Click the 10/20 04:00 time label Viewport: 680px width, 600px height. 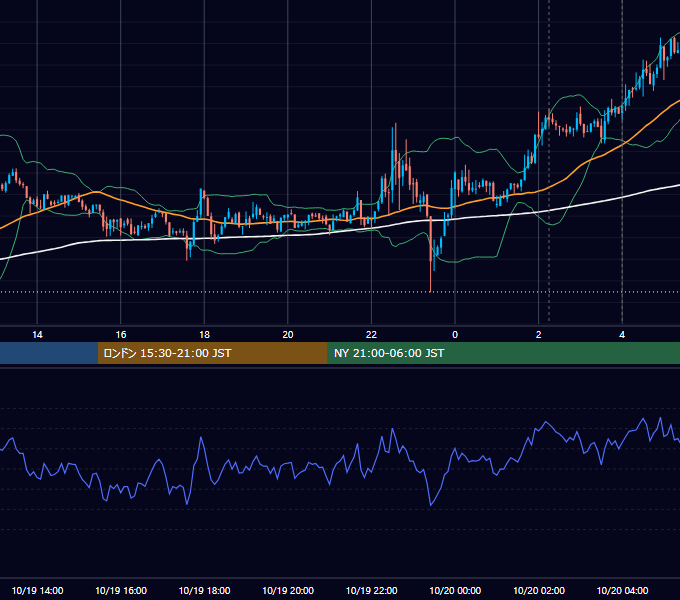622,590
